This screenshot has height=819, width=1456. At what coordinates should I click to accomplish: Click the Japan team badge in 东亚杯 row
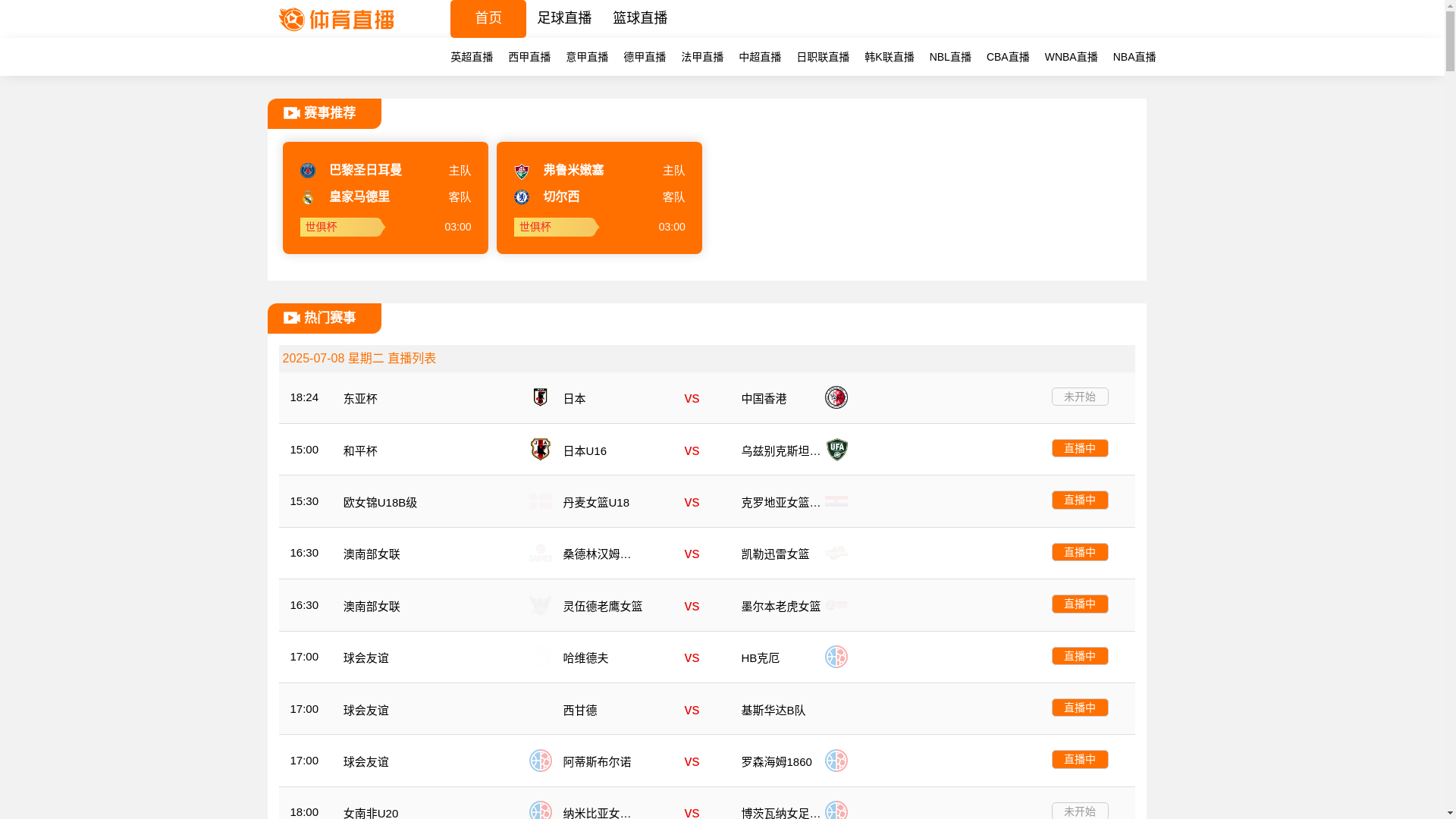point(540,397)
